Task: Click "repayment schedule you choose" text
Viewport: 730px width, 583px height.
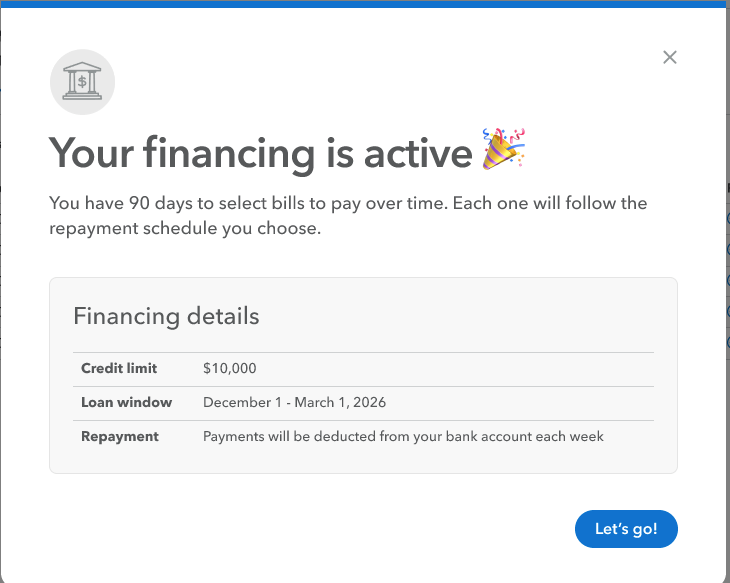Action: [x=186, y=229]
